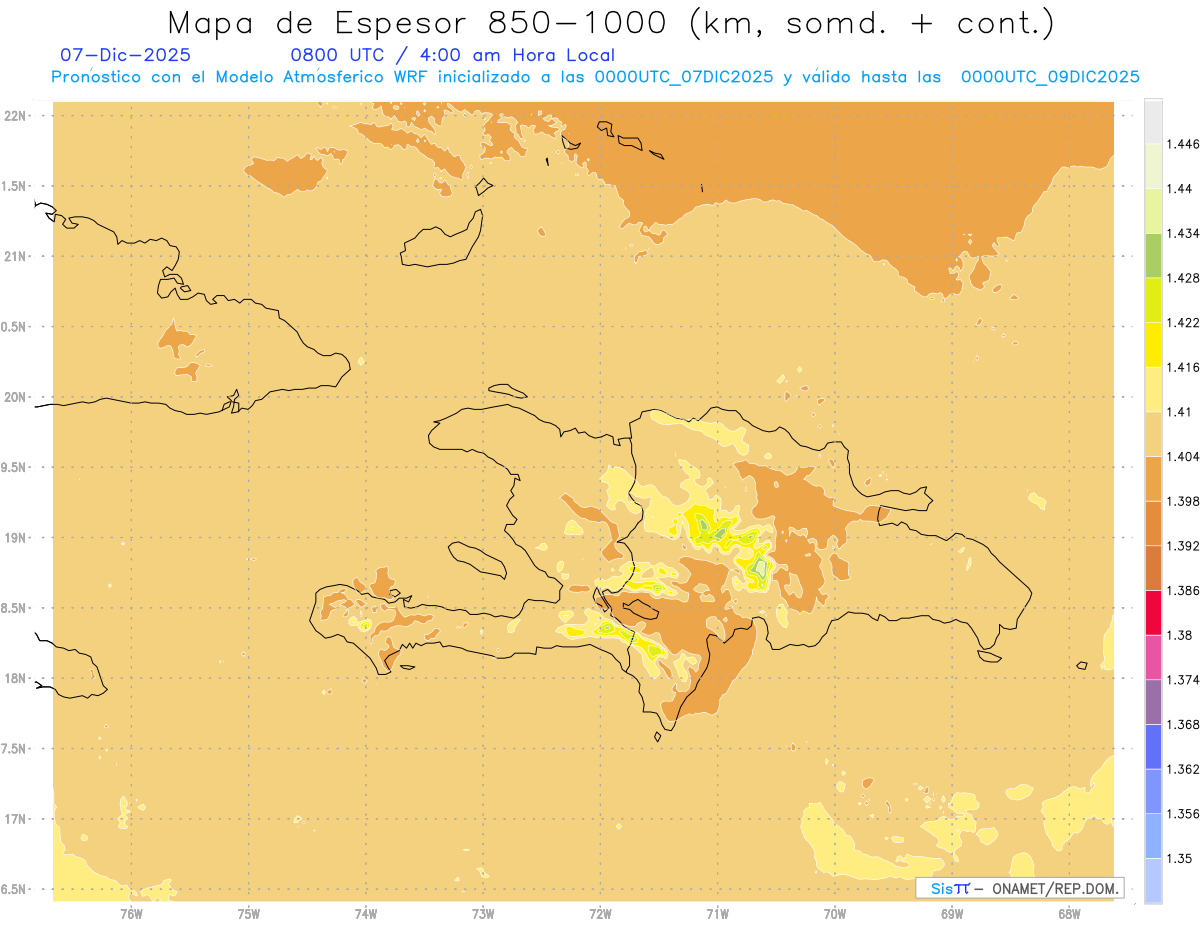Click the 1.422 legend value
1200x927 pixels.
(x=1183, y=322)
